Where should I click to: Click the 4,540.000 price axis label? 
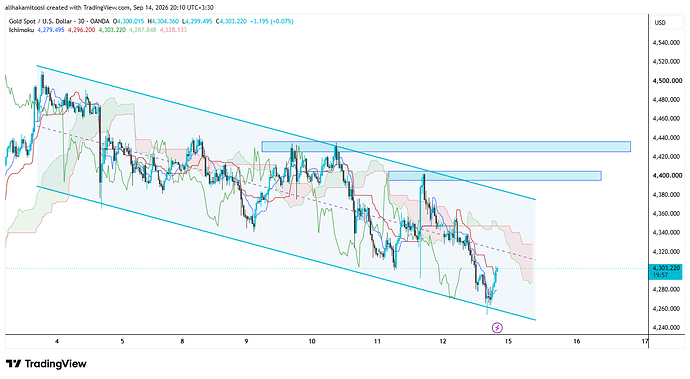pyautogui.click(x=667, y=43)
